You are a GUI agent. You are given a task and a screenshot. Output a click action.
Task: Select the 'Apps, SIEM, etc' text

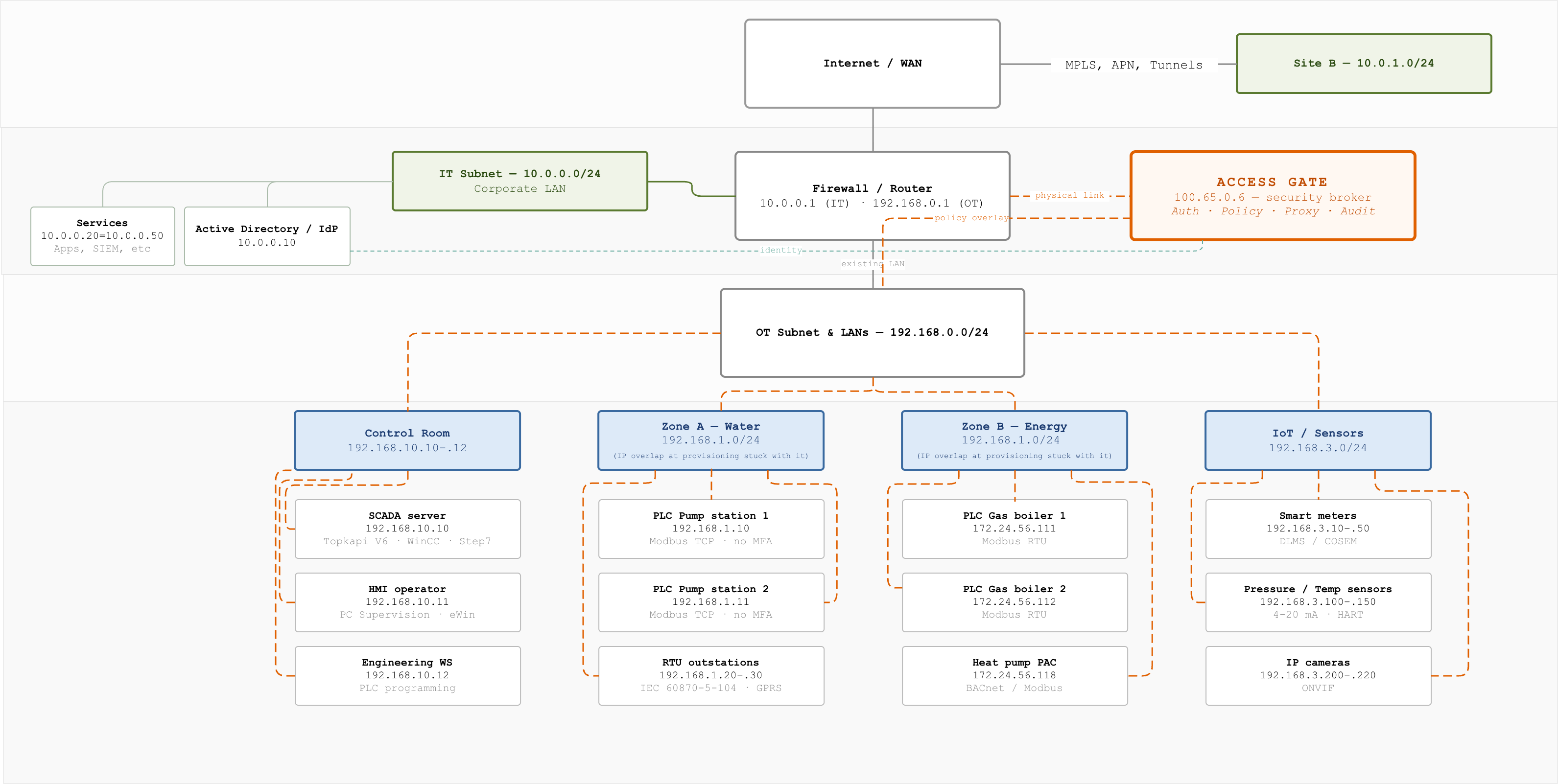102,249
